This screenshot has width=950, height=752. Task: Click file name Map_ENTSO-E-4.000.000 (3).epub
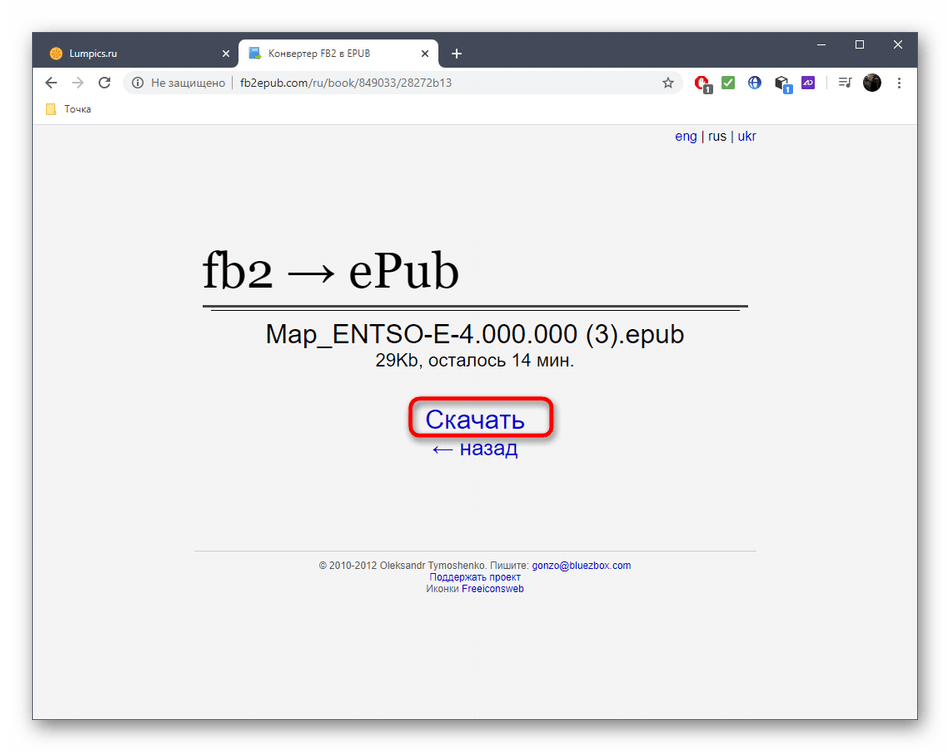[x=475, y=334]
